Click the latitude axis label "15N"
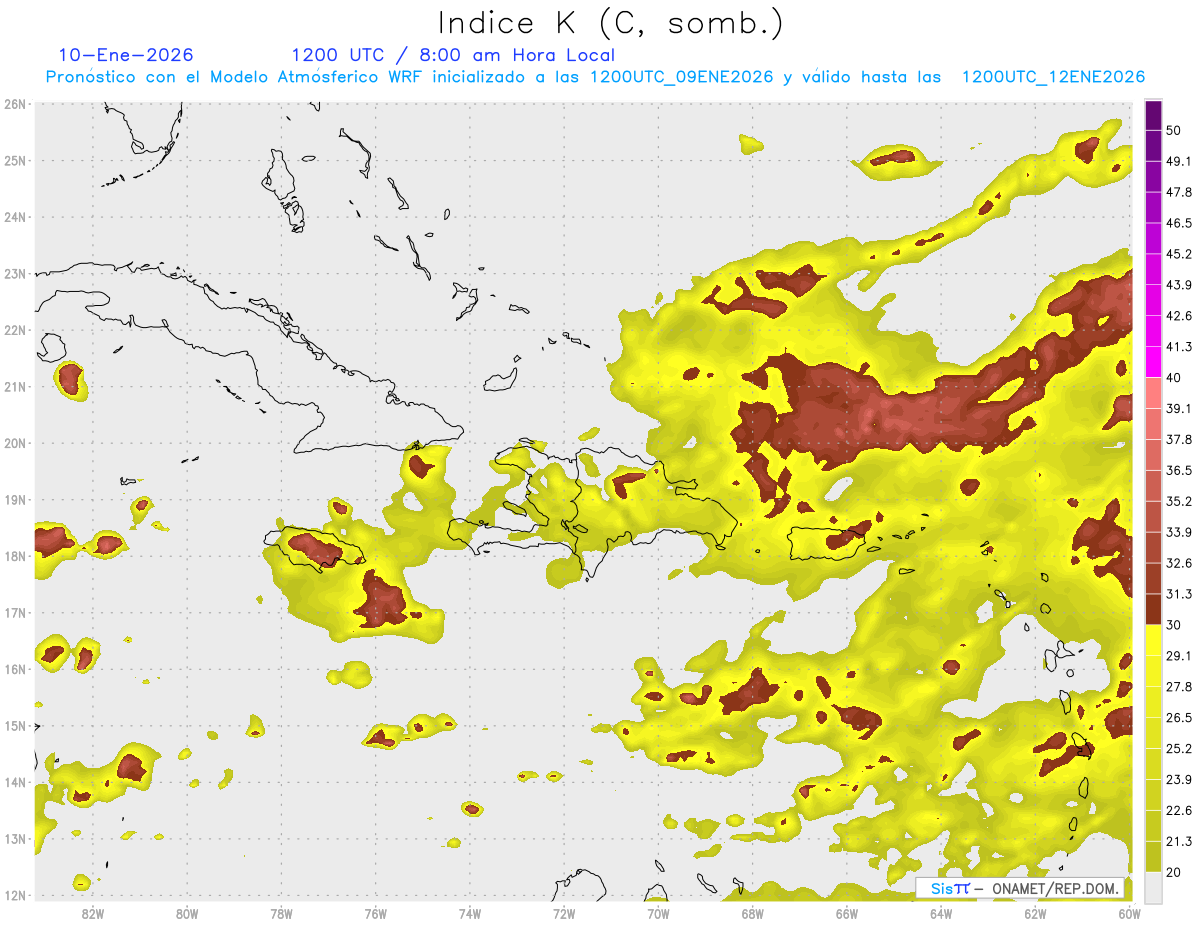1200x927 pixels. tap(15, 725)
